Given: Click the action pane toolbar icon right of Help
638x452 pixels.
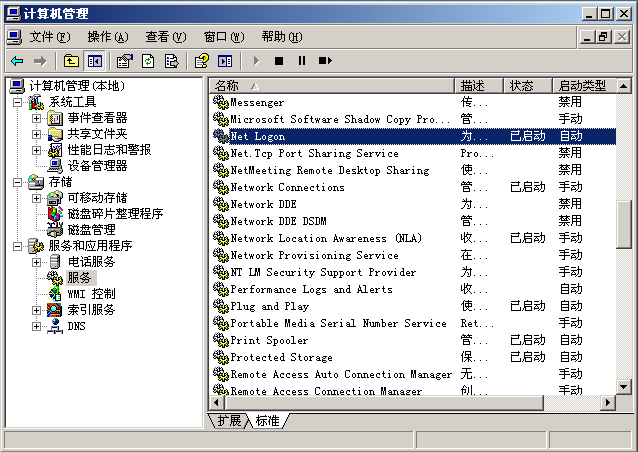Looking at the screenshot, I should (225, 61).
